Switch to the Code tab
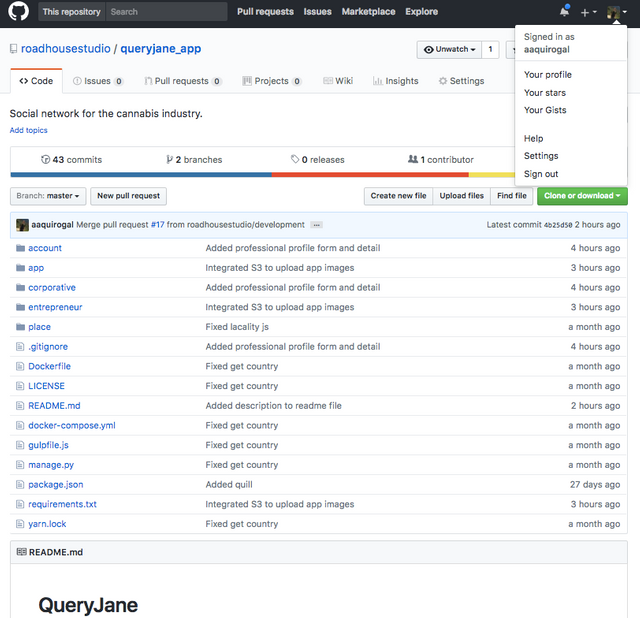This screenshot has height=618, width=640. [36, 81]
